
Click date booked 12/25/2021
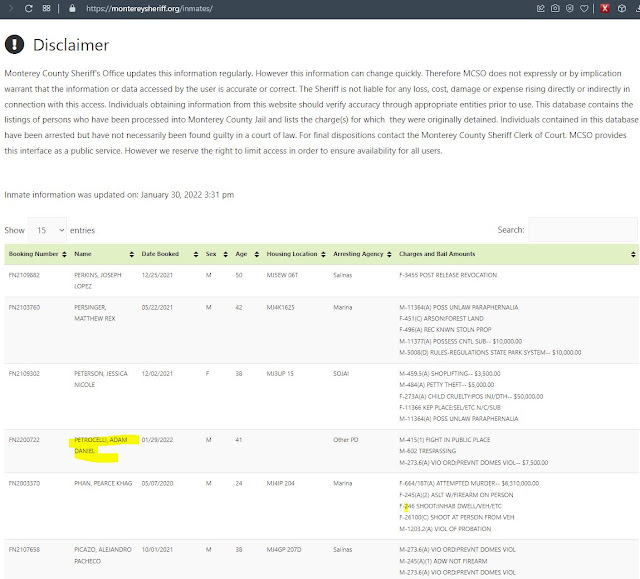click(157, 275)
